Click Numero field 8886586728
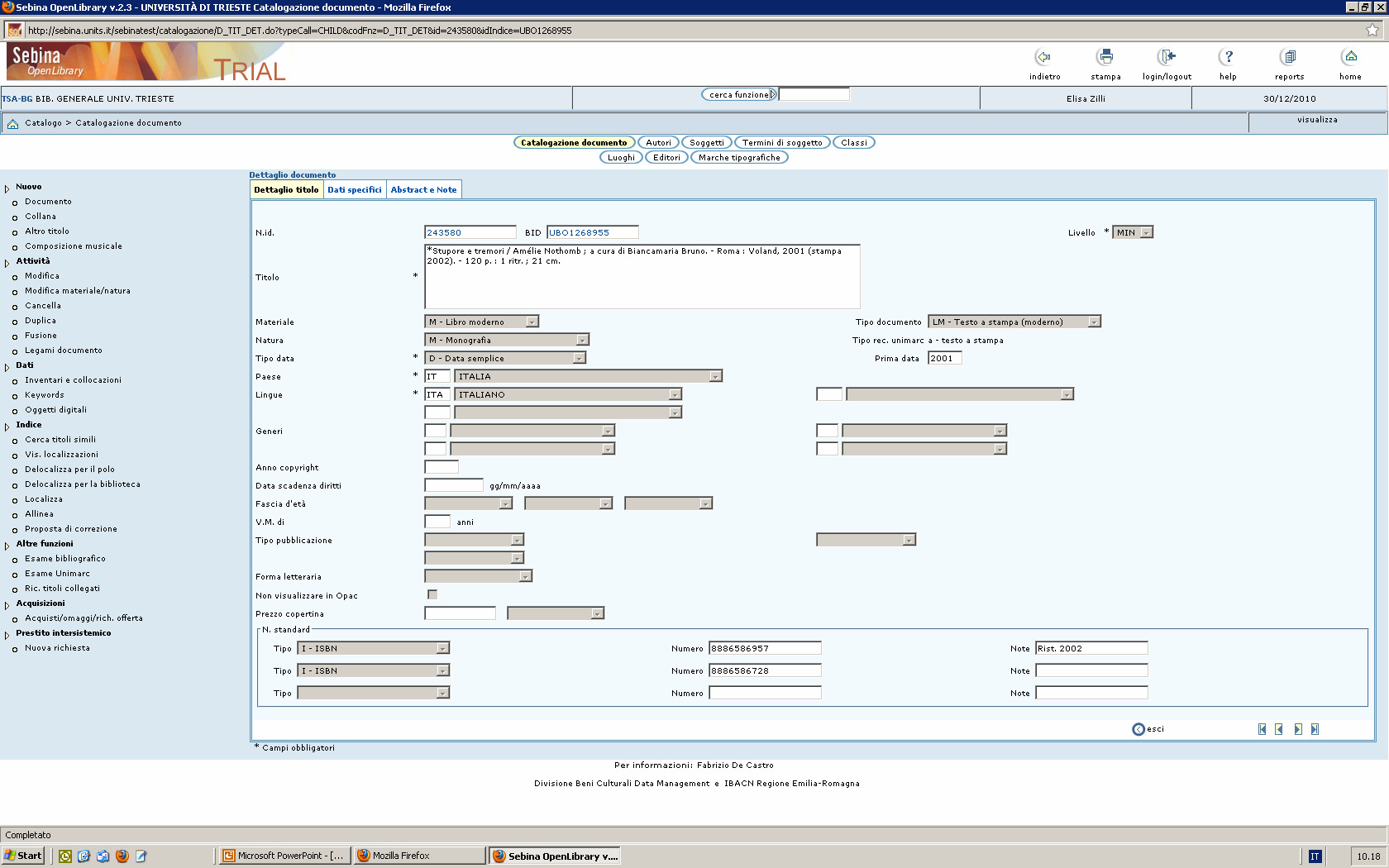 pyautogui.click(x=765, y=670)
